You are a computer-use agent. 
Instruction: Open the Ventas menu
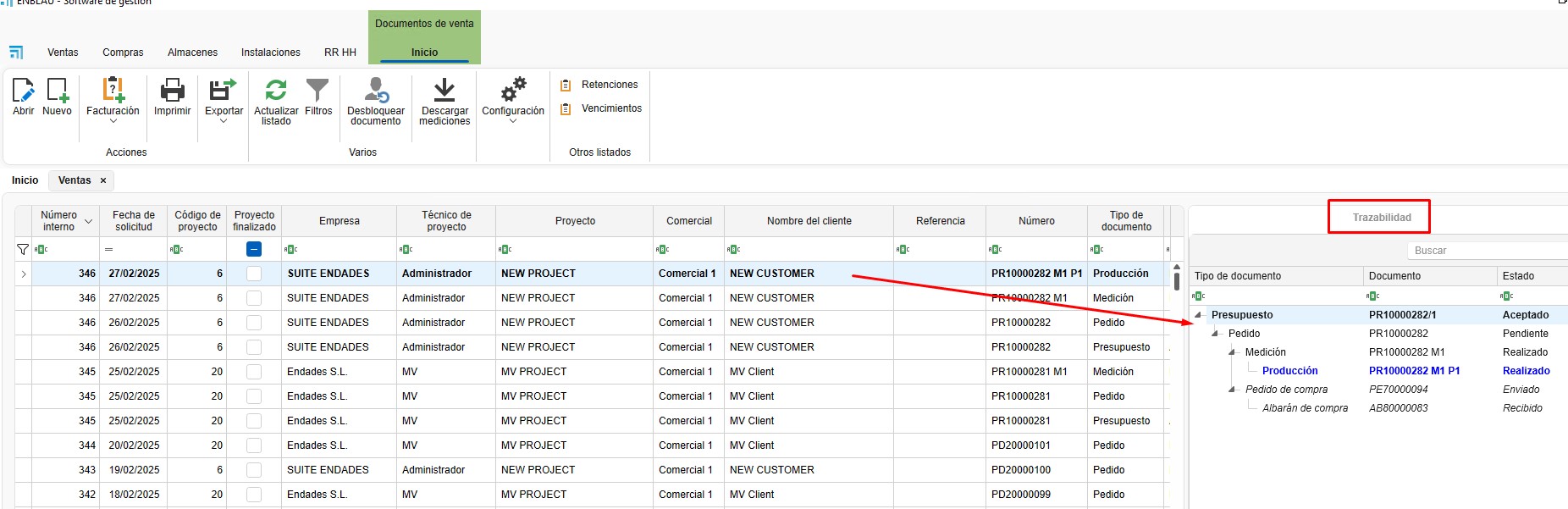click(63, 53)
